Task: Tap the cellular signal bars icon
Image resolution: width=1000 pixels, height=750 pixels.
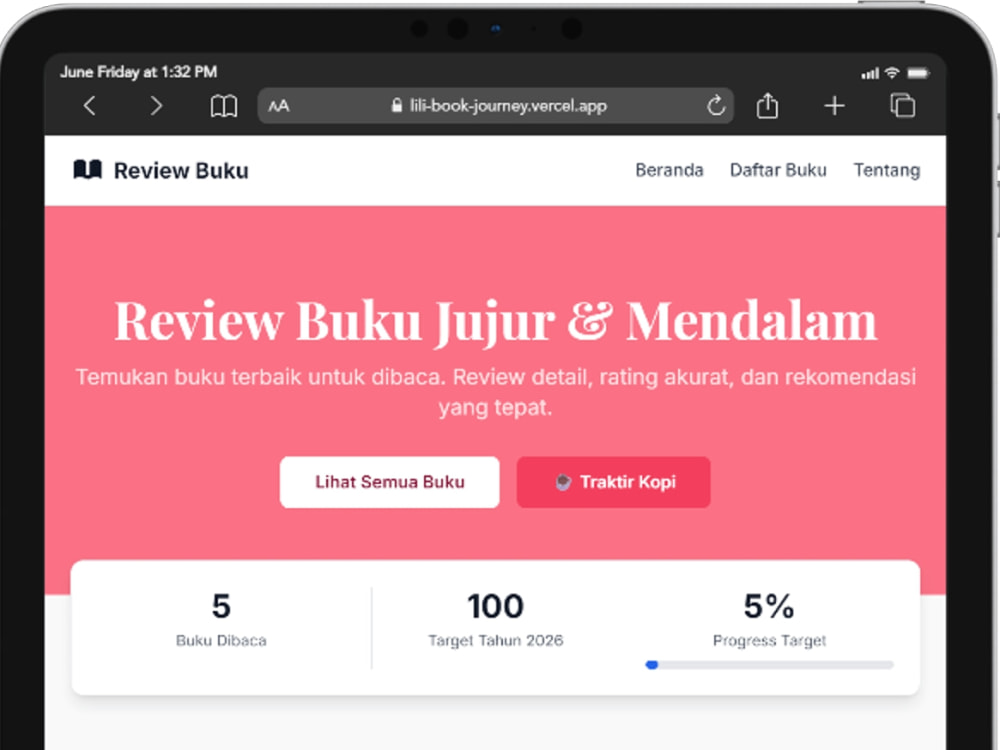Action: [x=870, y=73]
